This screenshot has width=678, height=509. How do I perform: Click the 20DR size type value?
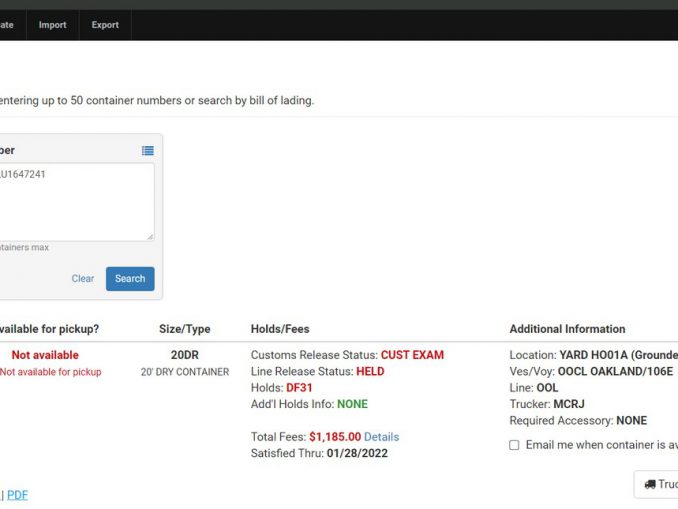(x=184, y=355)
